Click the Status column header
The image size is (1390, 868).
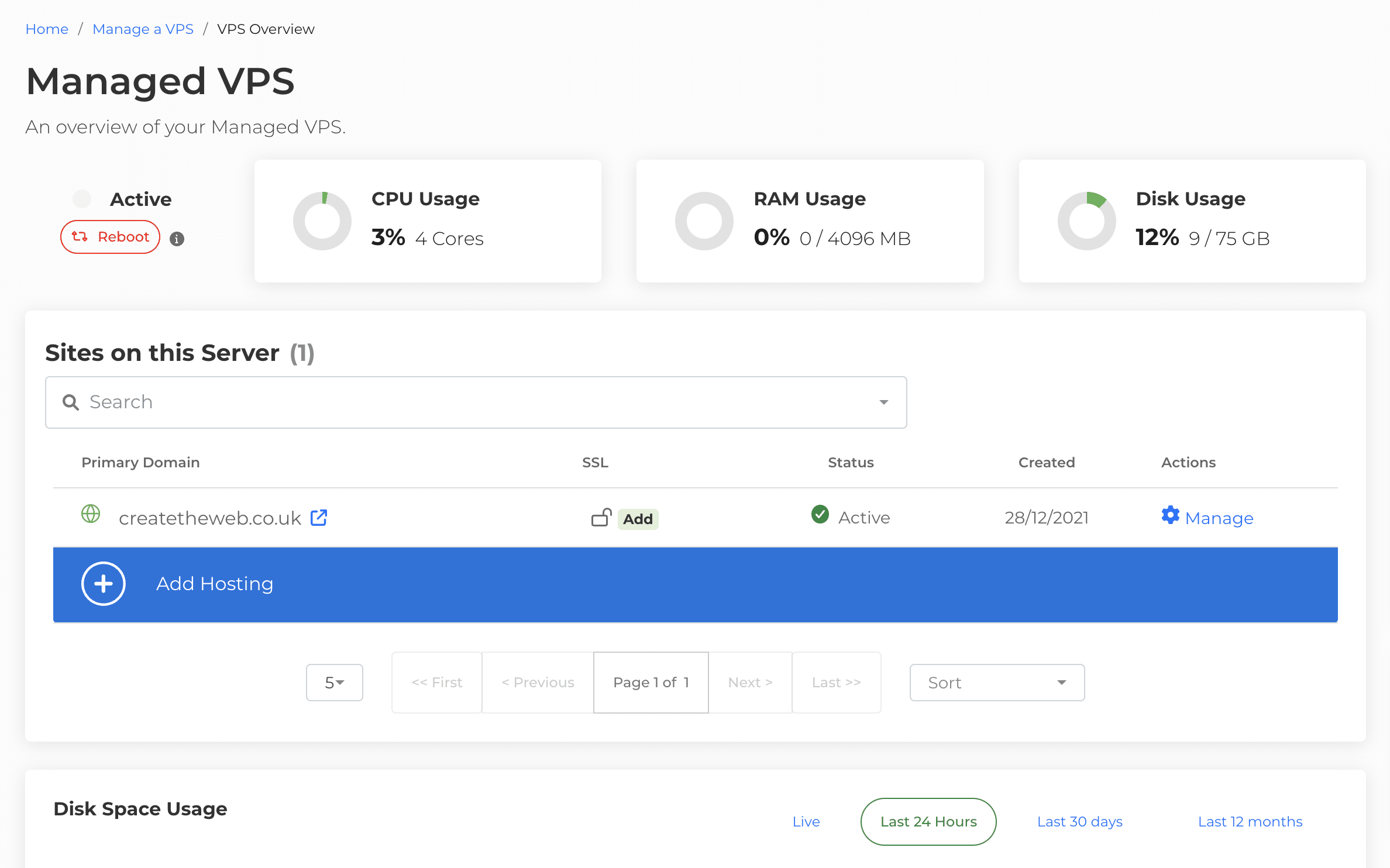(x=851, y=463)
